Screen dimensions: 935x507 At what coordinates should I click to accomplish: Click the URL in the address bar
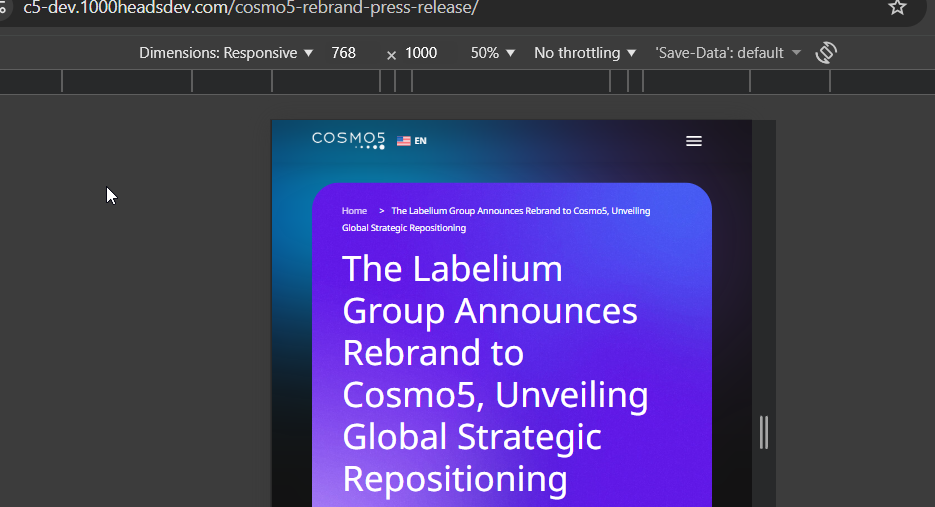click(x=250, y=8)
